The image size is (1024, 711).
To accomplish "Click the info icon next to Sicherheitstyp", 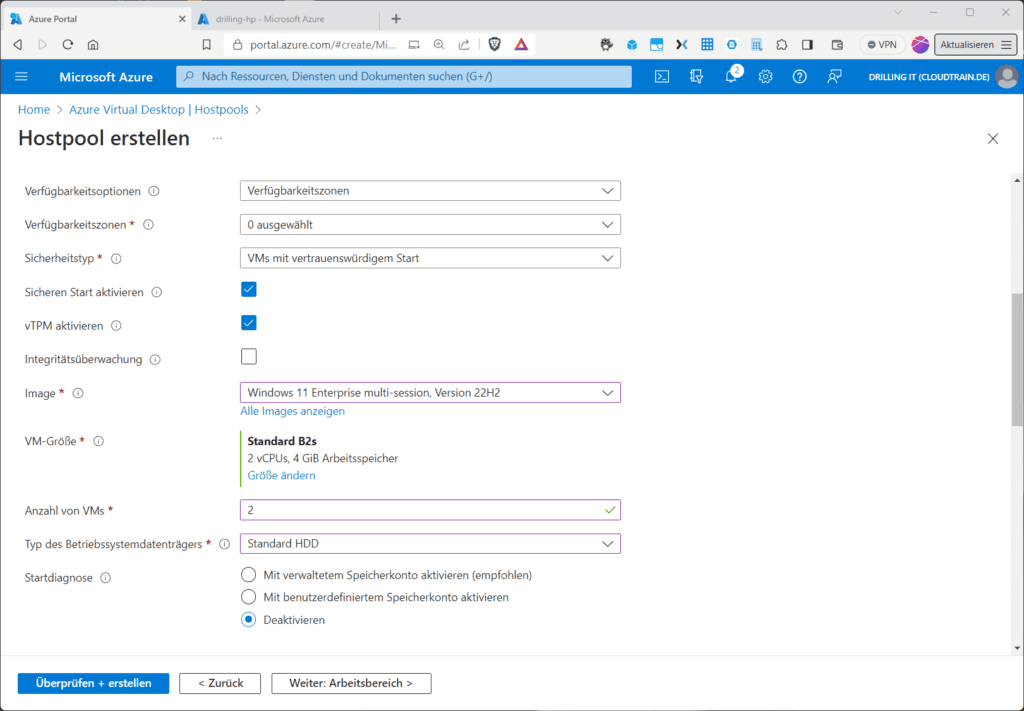I will pyautogui.click(x=116, y=259).
